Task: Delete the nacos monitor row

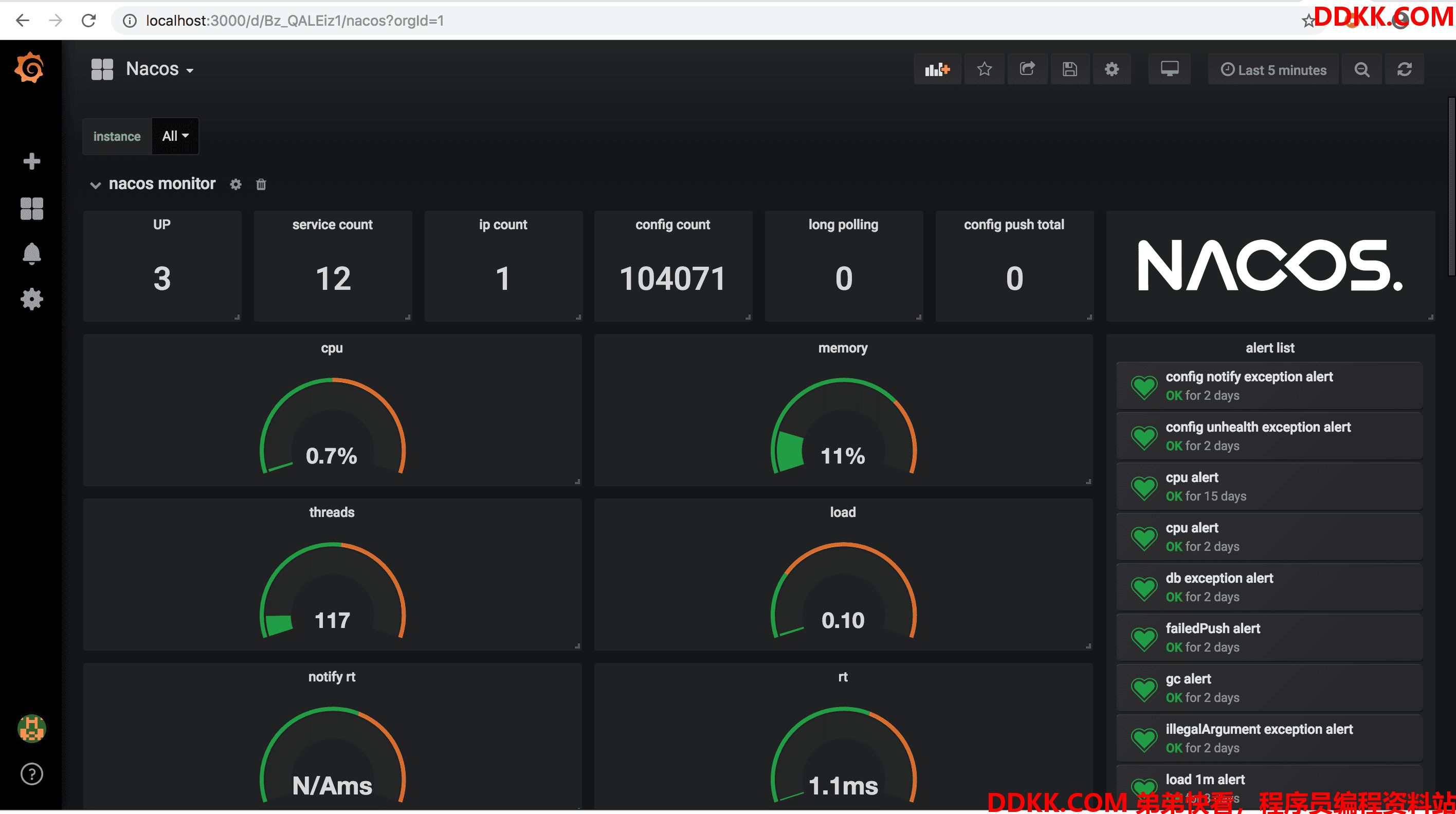Action: click(261, 184)
